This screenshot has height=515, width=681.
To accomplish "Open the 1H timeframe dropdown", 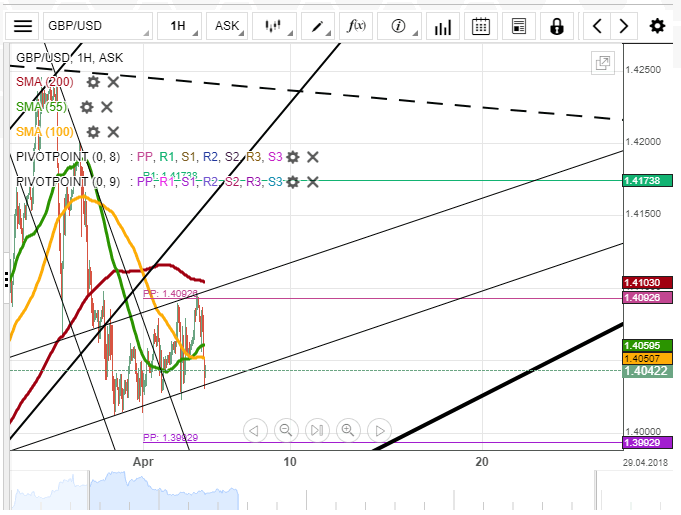I will point(179,26).
